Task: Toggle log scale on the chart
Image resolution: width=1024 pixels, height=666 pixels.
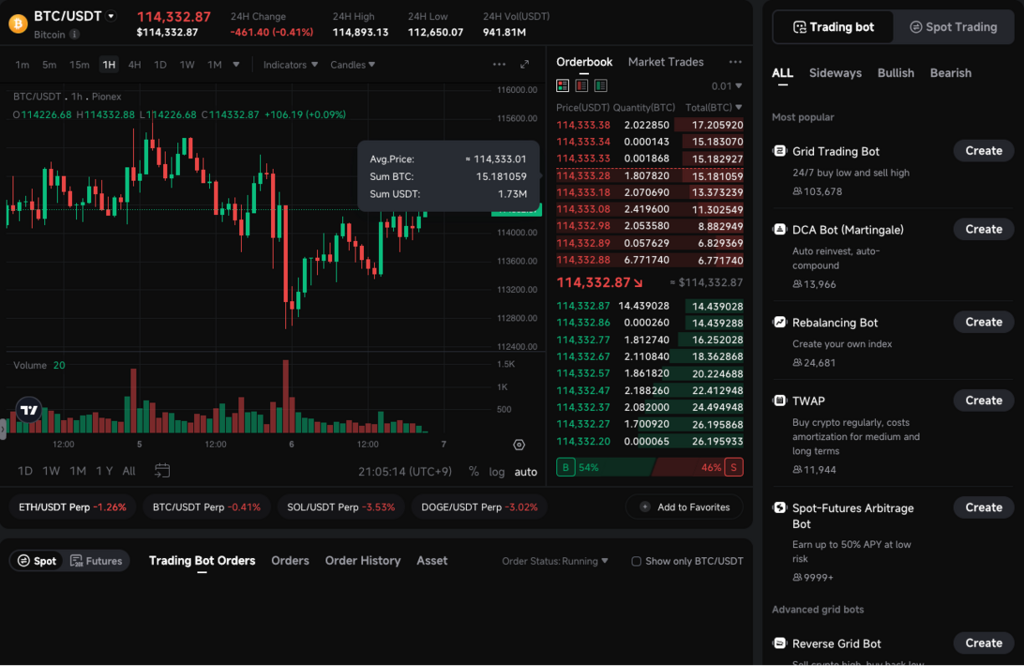Action: tap(497, 472)
